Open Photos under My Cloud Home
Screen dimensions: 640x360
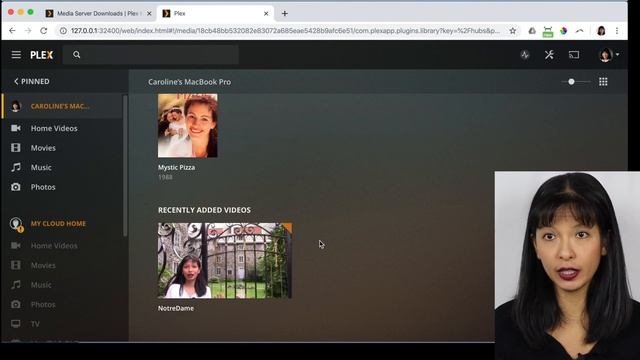(x=43, y=304)
